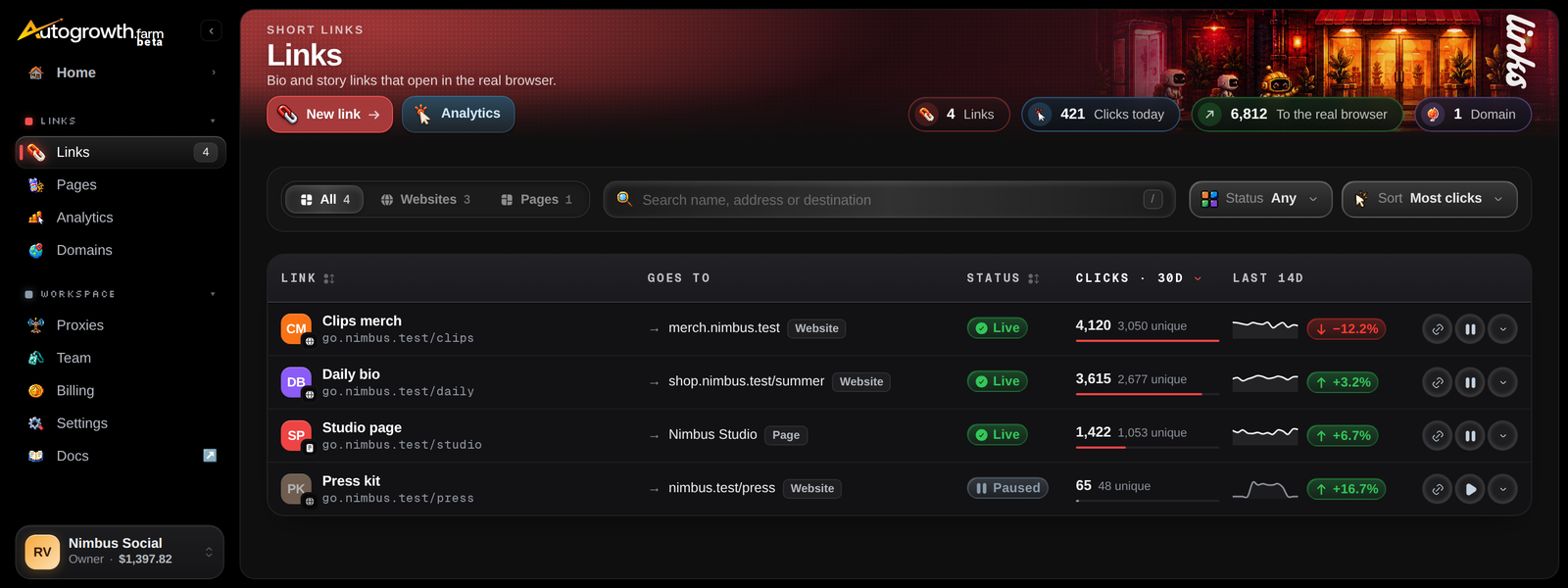The image size is (1568, 588).
Task: Click the 6,812 To the real browser pill
Action: (x=1297, y=114)
